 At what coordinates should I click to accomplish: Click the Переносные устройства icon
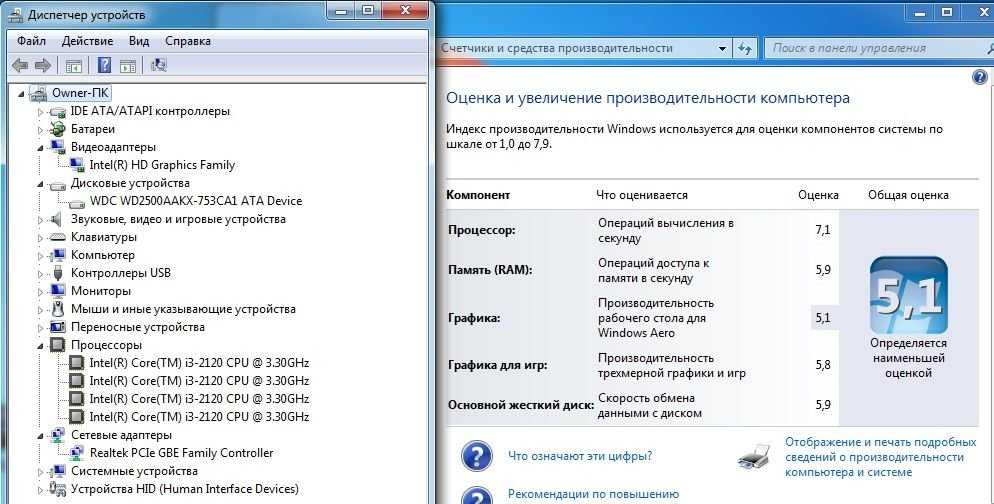tap(58, 327)
